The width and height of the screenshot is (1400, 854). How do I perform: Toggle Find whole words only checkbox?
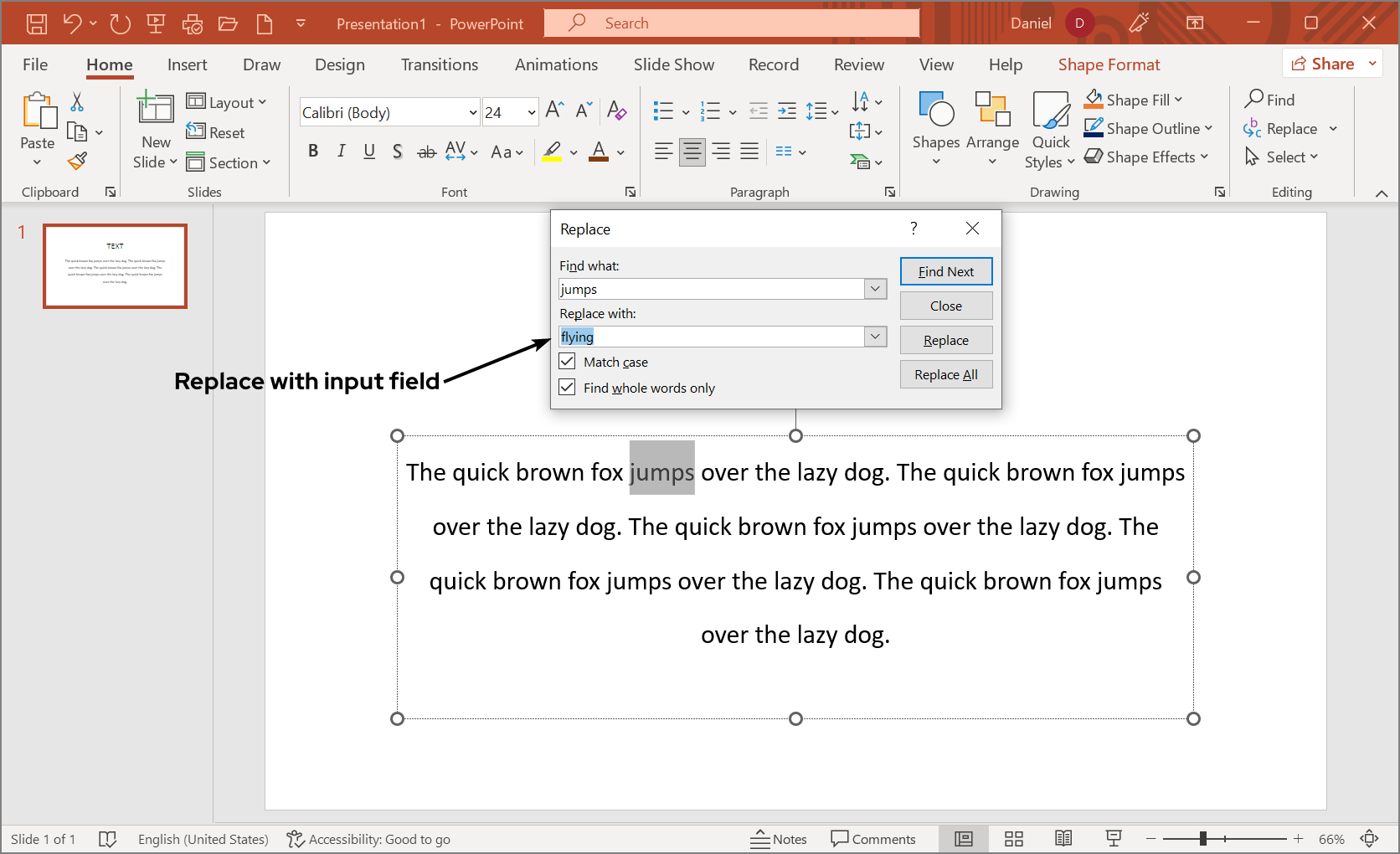[568, 388]
